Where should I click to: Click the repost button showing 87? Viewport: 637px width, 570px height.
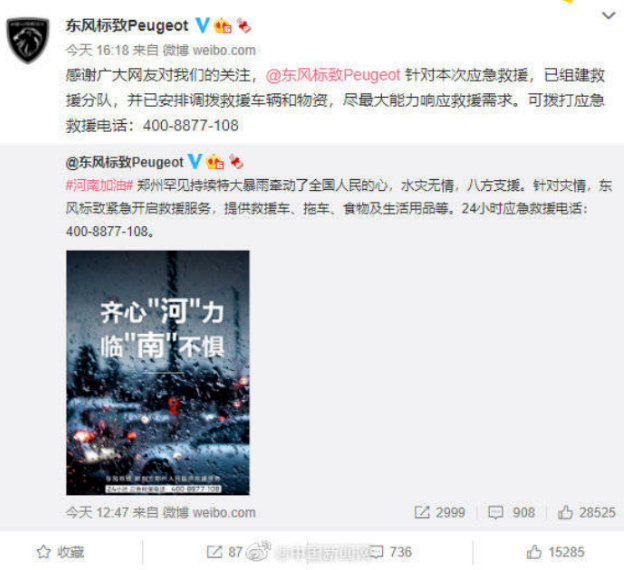click(x=225, y=552)
